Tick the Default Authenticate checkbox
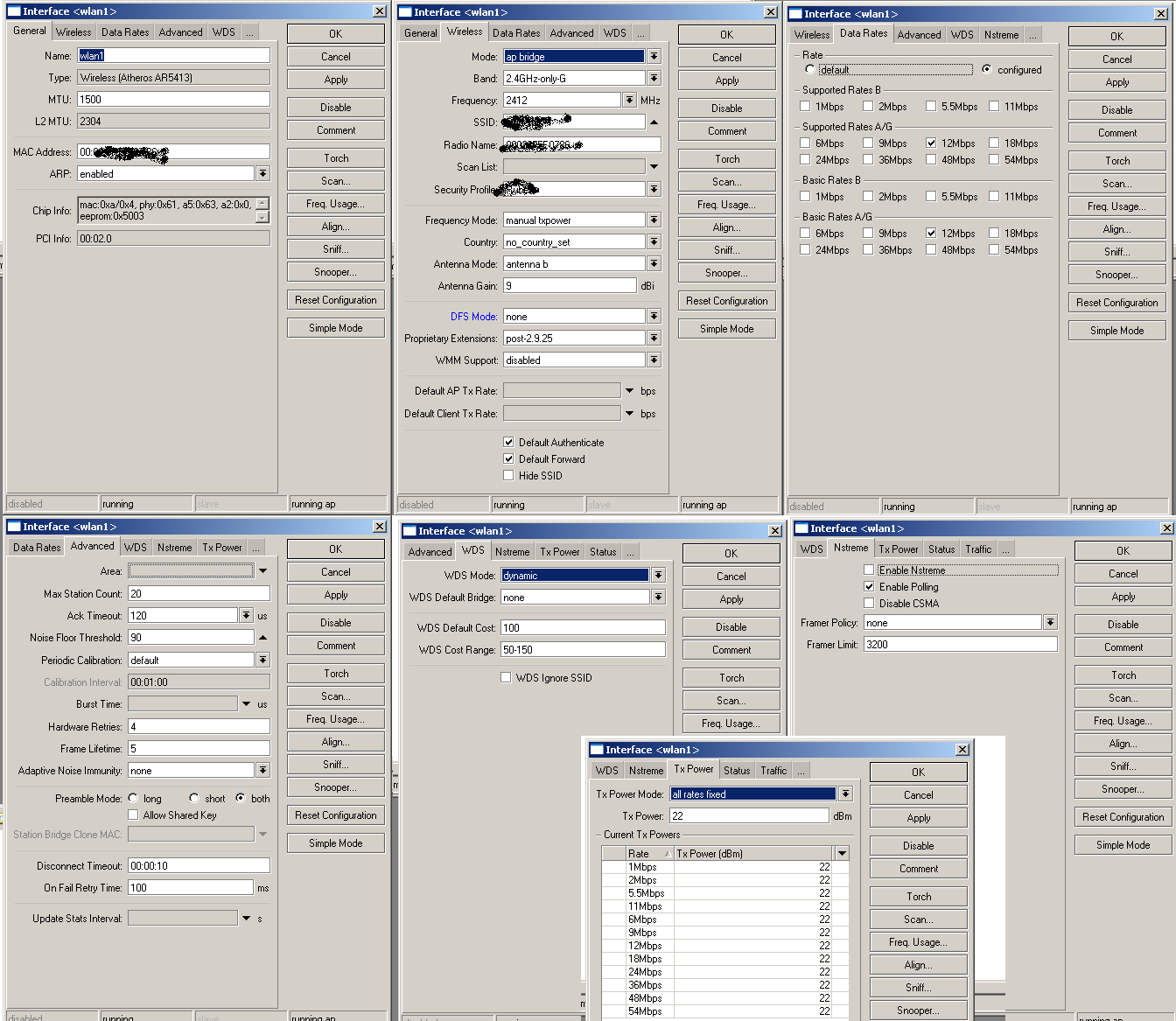 (508, 442)
